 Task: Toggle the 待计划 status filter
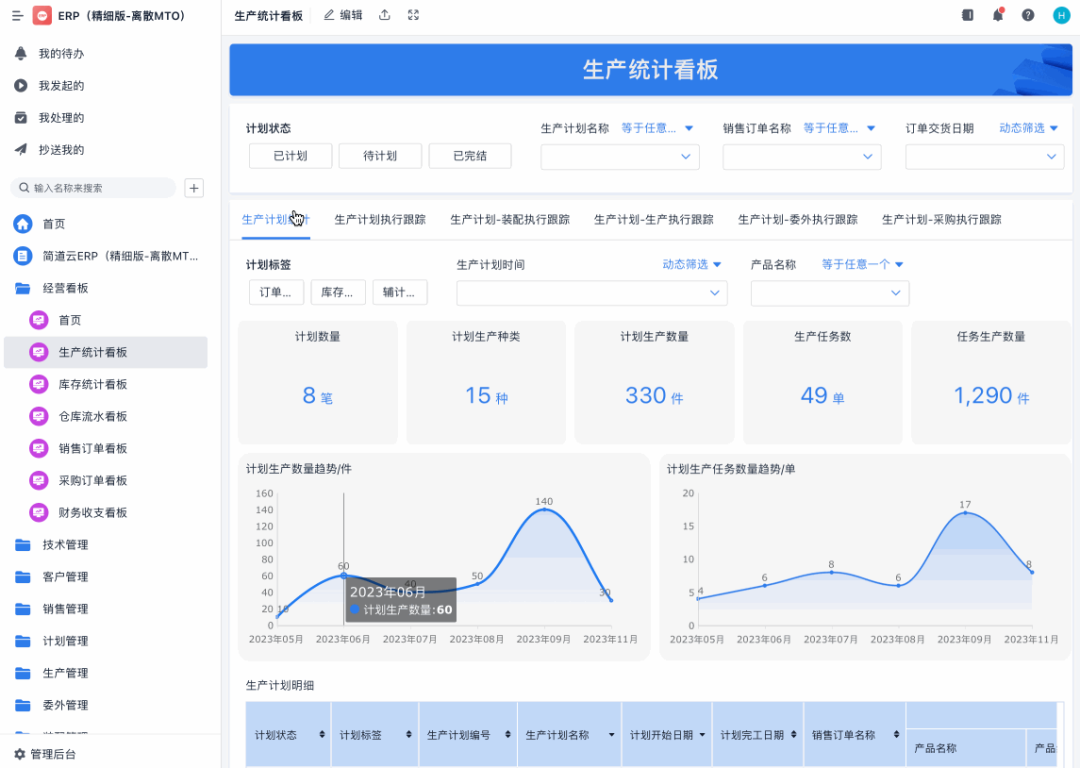coord(380,156)
